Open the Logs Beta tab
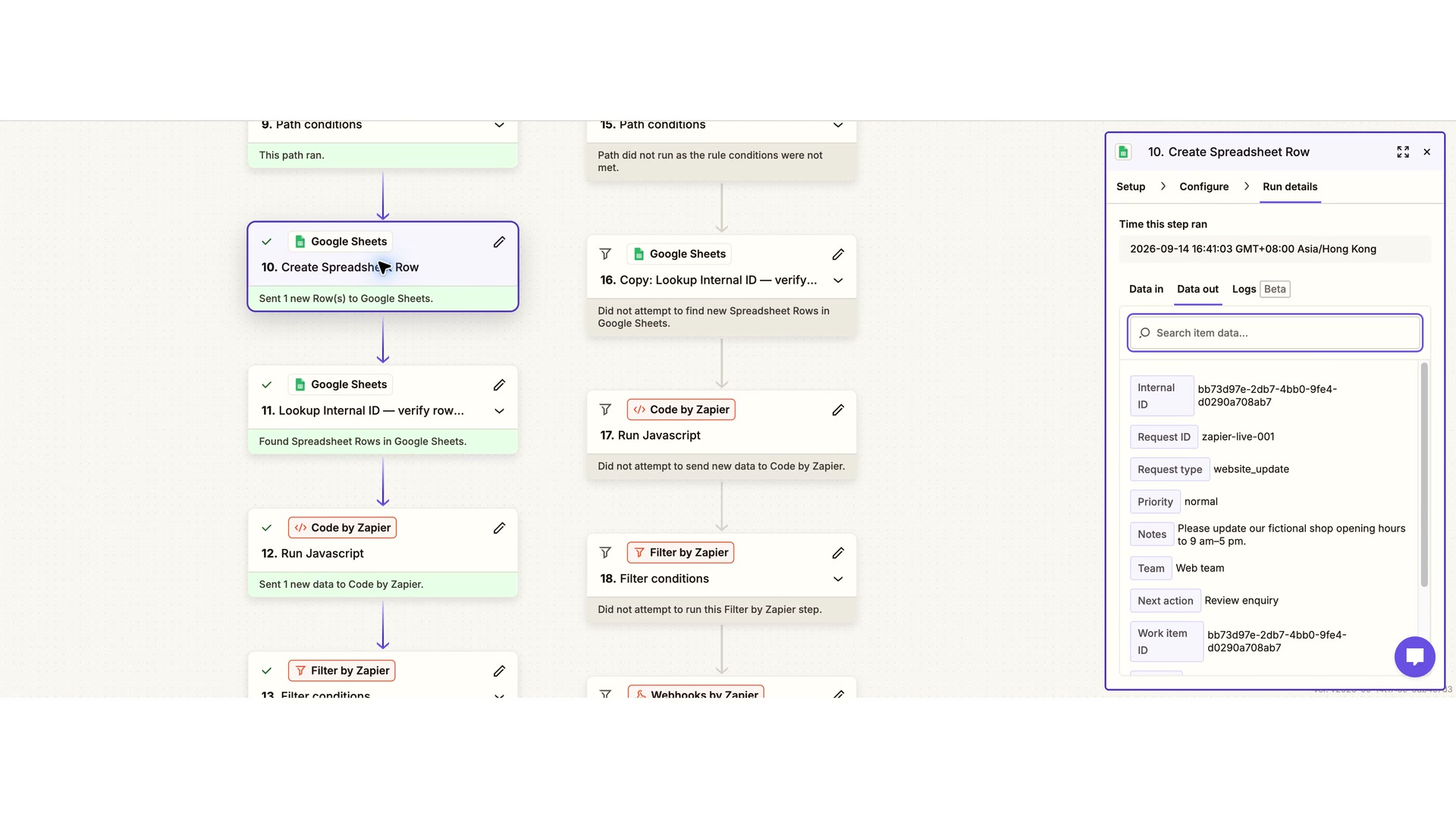 [1260, 289]
